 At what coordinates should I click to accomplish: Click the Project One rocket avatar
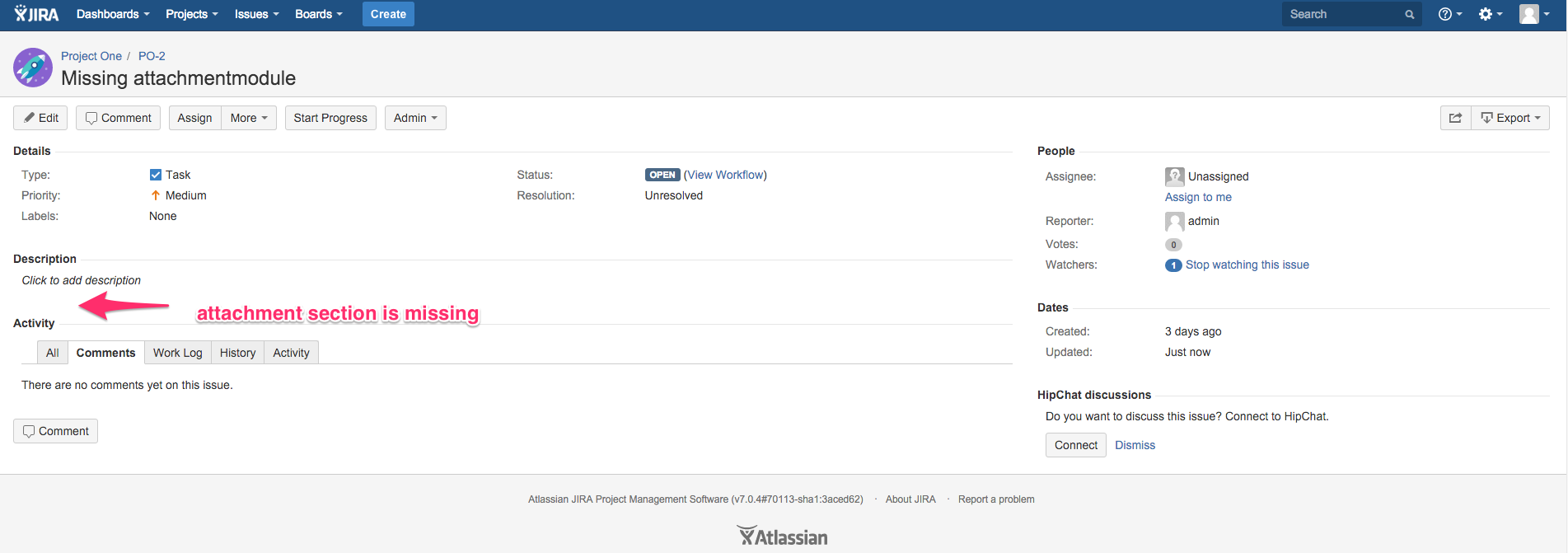33,68
